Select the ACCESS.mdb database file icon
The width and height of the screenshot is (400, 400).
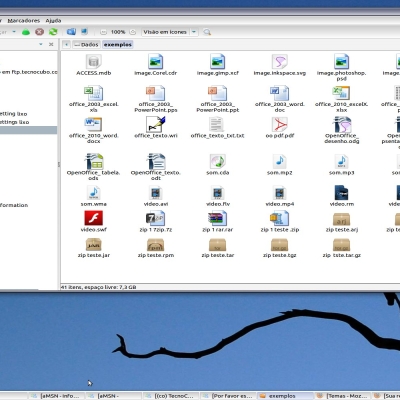[x=94, y=62]
